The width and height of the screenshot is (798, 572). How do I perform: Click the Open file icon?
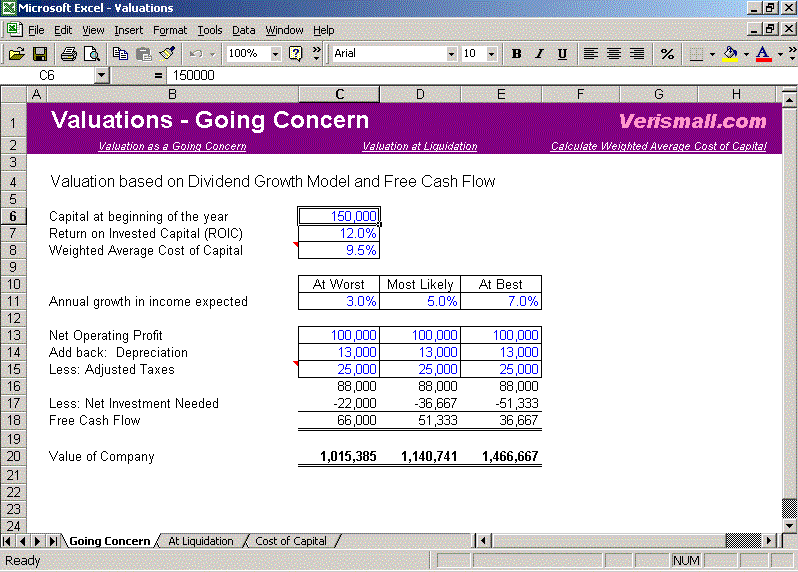tap(17, 53)
